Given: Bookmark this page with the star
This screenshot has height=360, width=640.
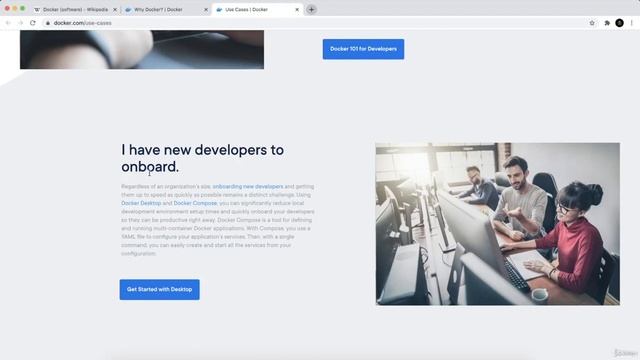Looking at the screenshot, I should coord(592,23).
